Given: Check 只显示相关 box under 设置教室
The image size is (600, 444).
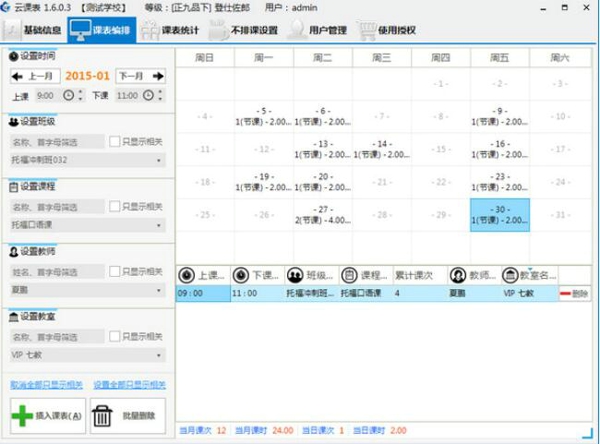Looking at the screenshot, I should click(x=114, y=337).
